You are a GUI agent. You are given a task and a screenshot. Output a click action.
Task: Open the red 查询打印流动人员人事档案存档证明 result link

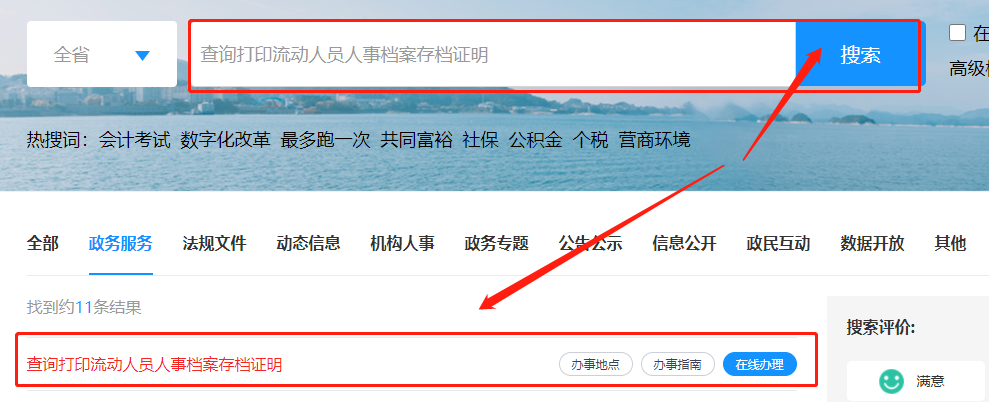click(154, 365)
